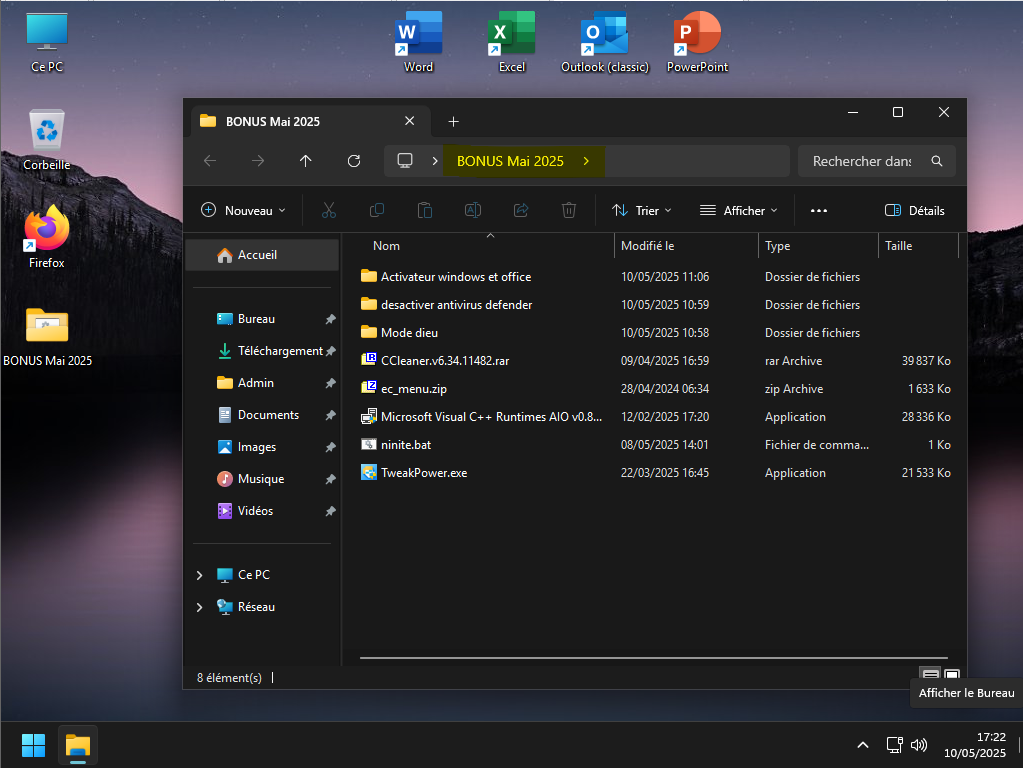Viewport: 1023px width, 768px height.
Task: Open the Windows Start menu
Action: pyautogui.click(x=33, y=745)
